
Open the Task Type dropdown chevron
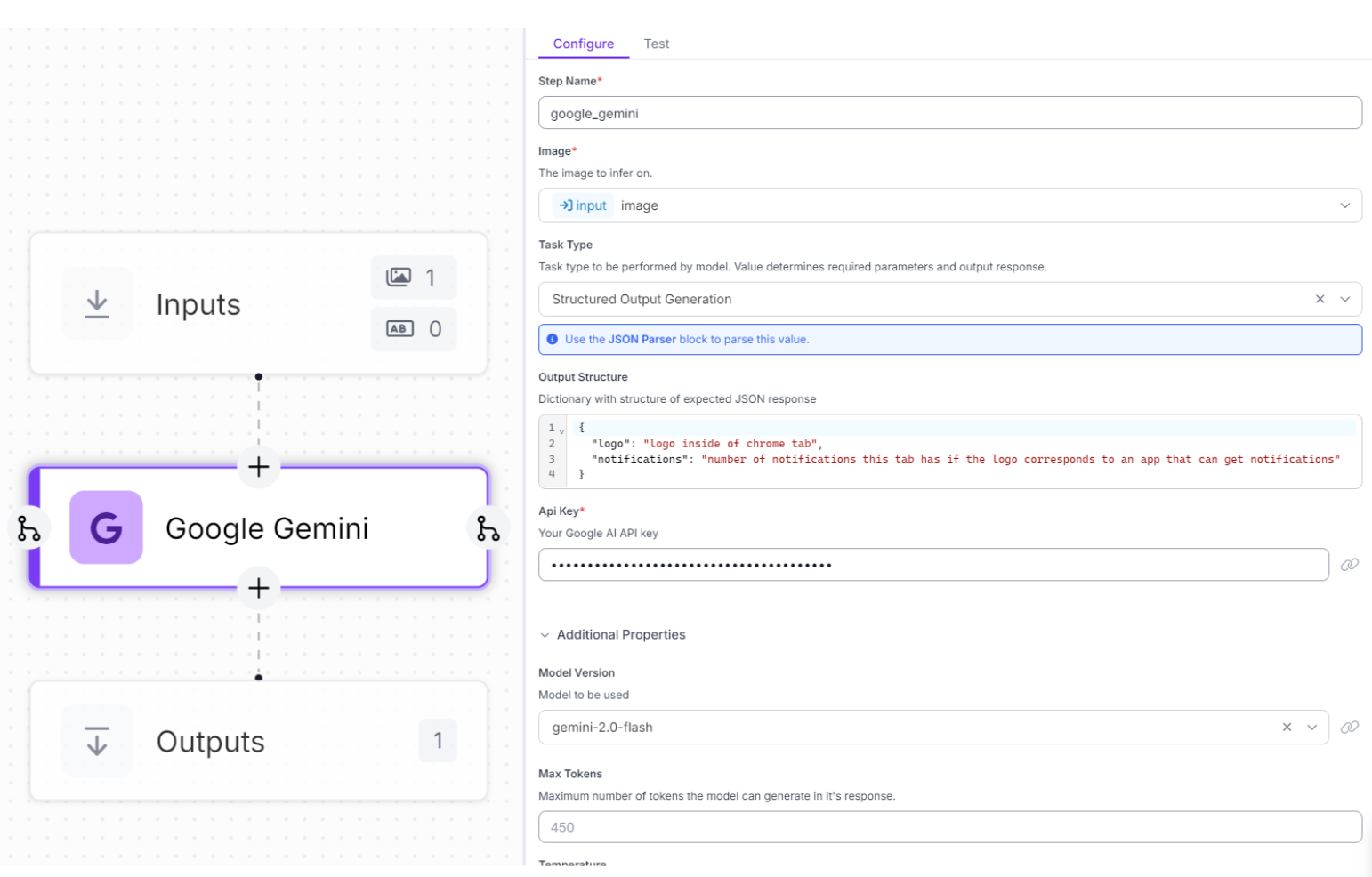(x=1345, y=300)
